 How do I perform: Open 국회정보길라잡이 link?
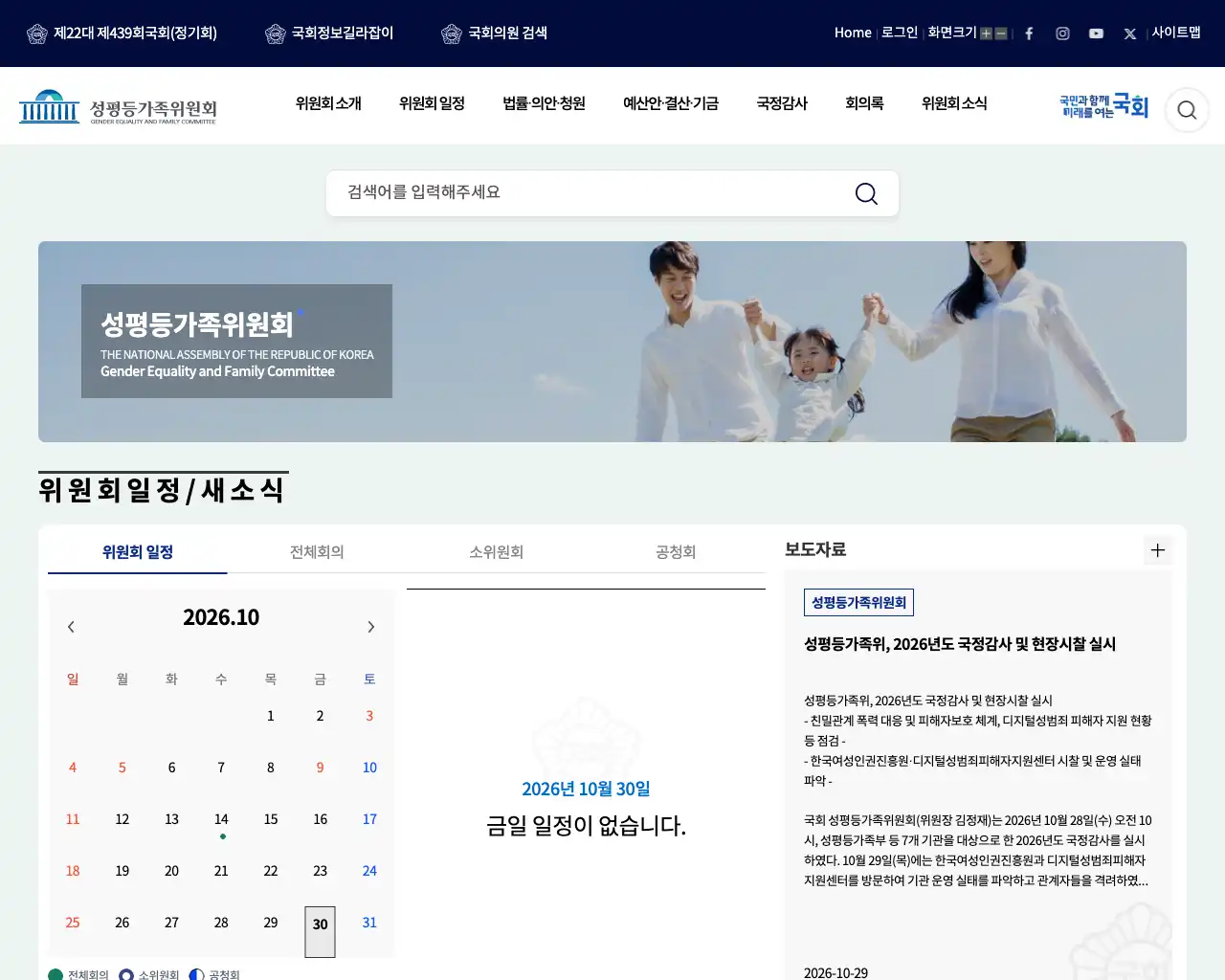(x=329, y=33)
